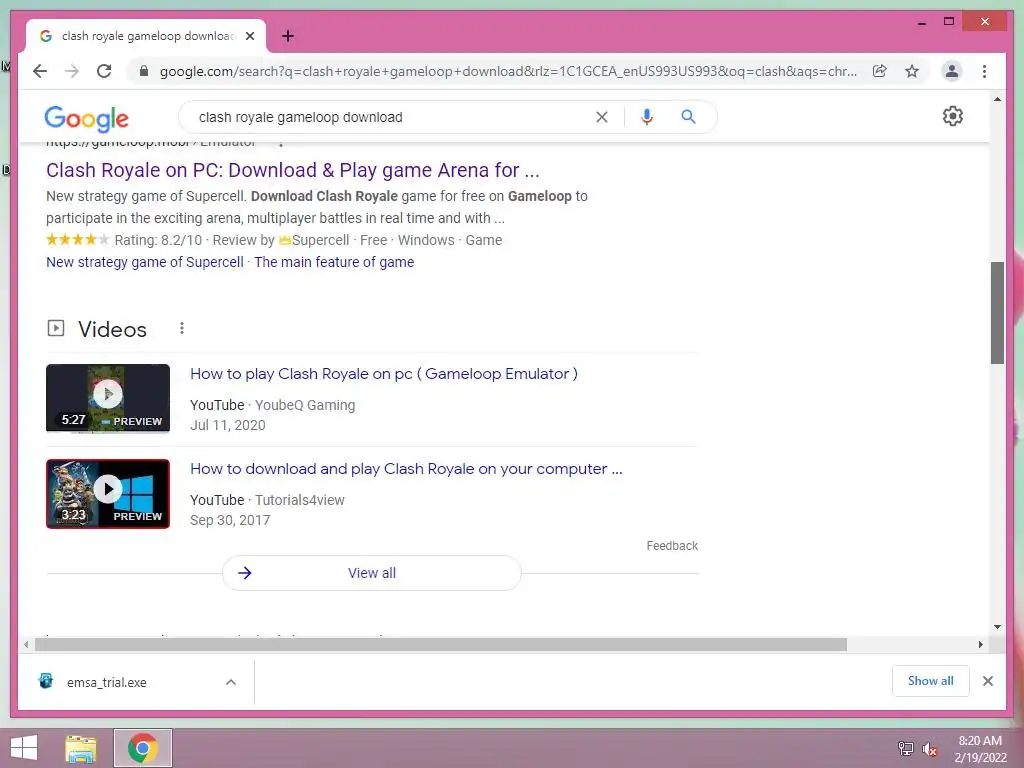Image resolution: width=1024 pixels, height=768 pixels.
Task: Open Chrome profile avatar menu
Action: [x=952, y=71]
